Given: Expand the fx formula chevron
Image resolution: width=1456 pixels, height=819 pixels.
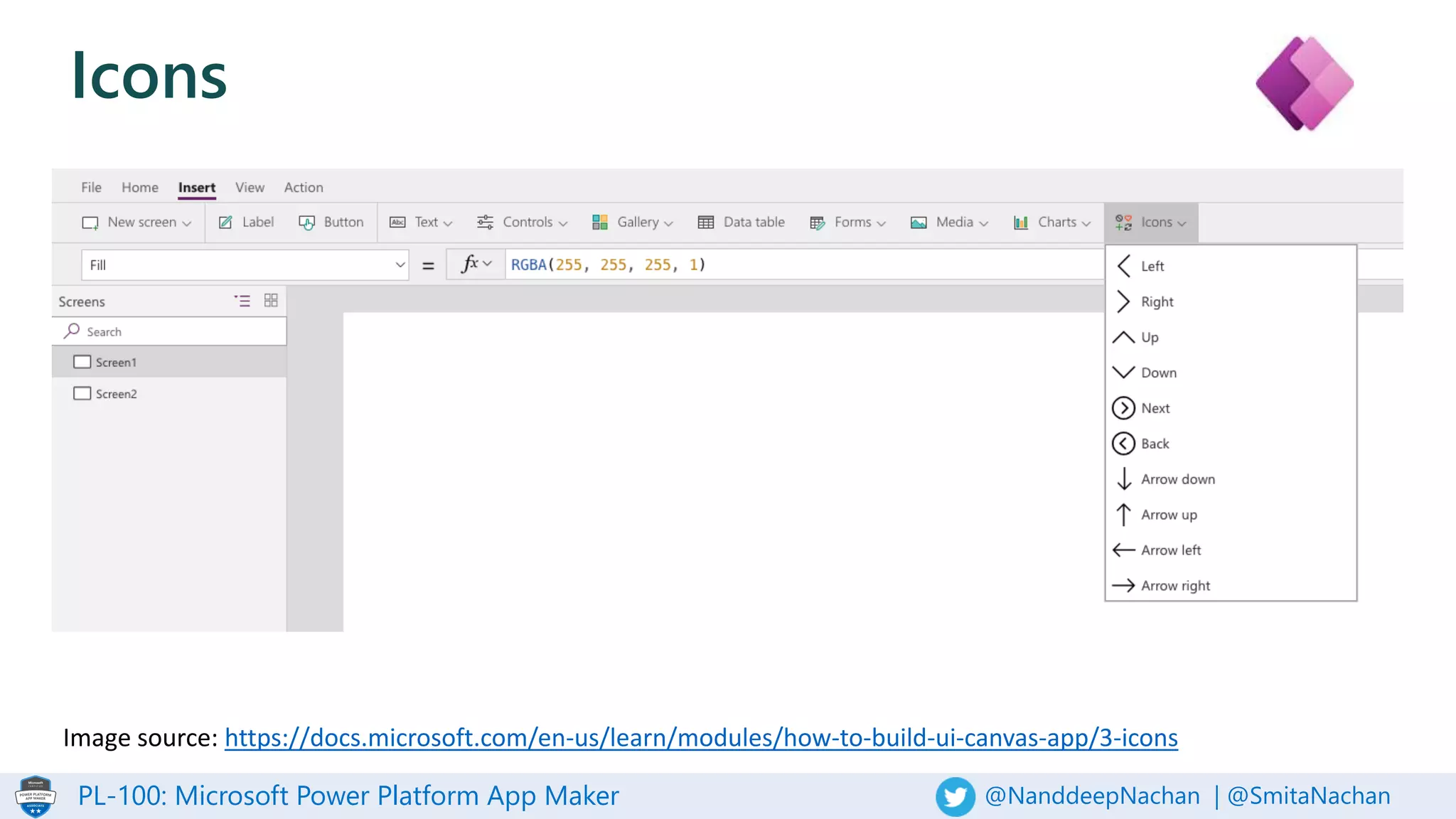Looking at the screenshot, I should point(487,264).
